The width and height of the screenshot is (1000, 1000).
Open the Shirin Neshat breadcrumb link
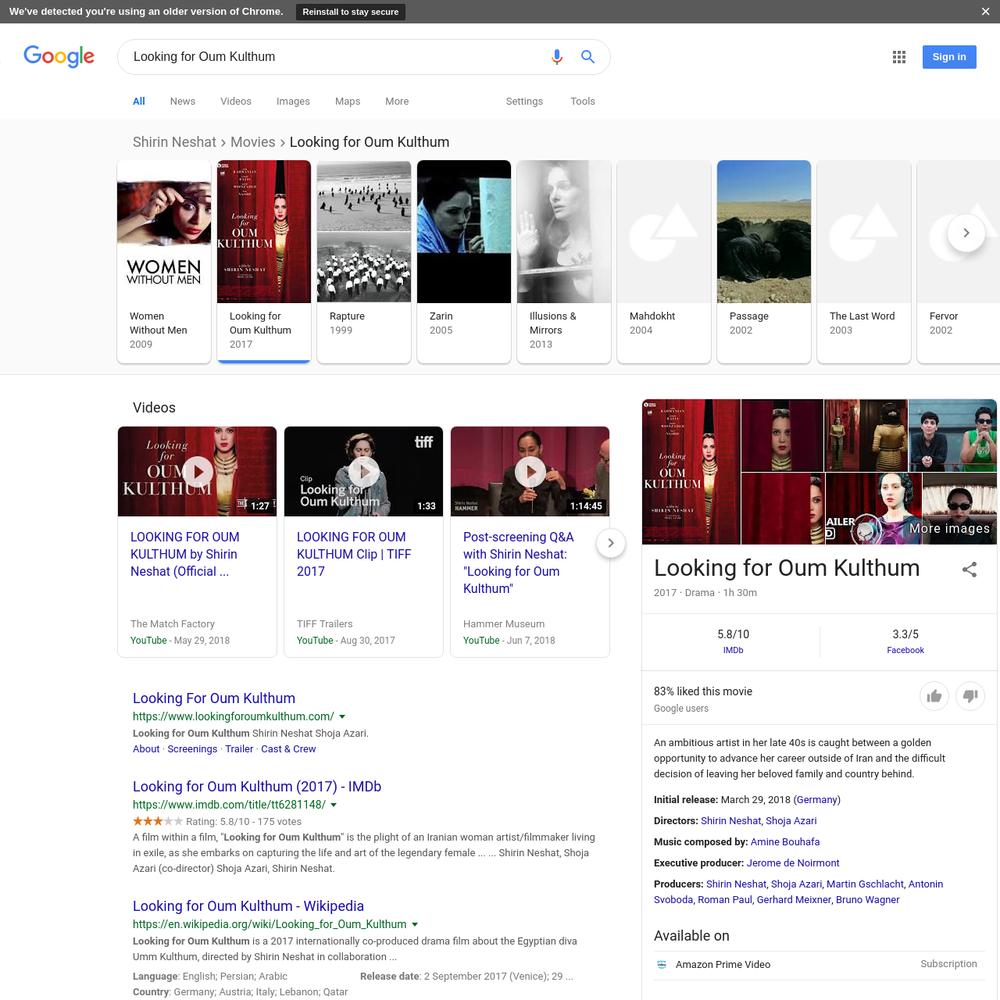click(x=174, y=142)
